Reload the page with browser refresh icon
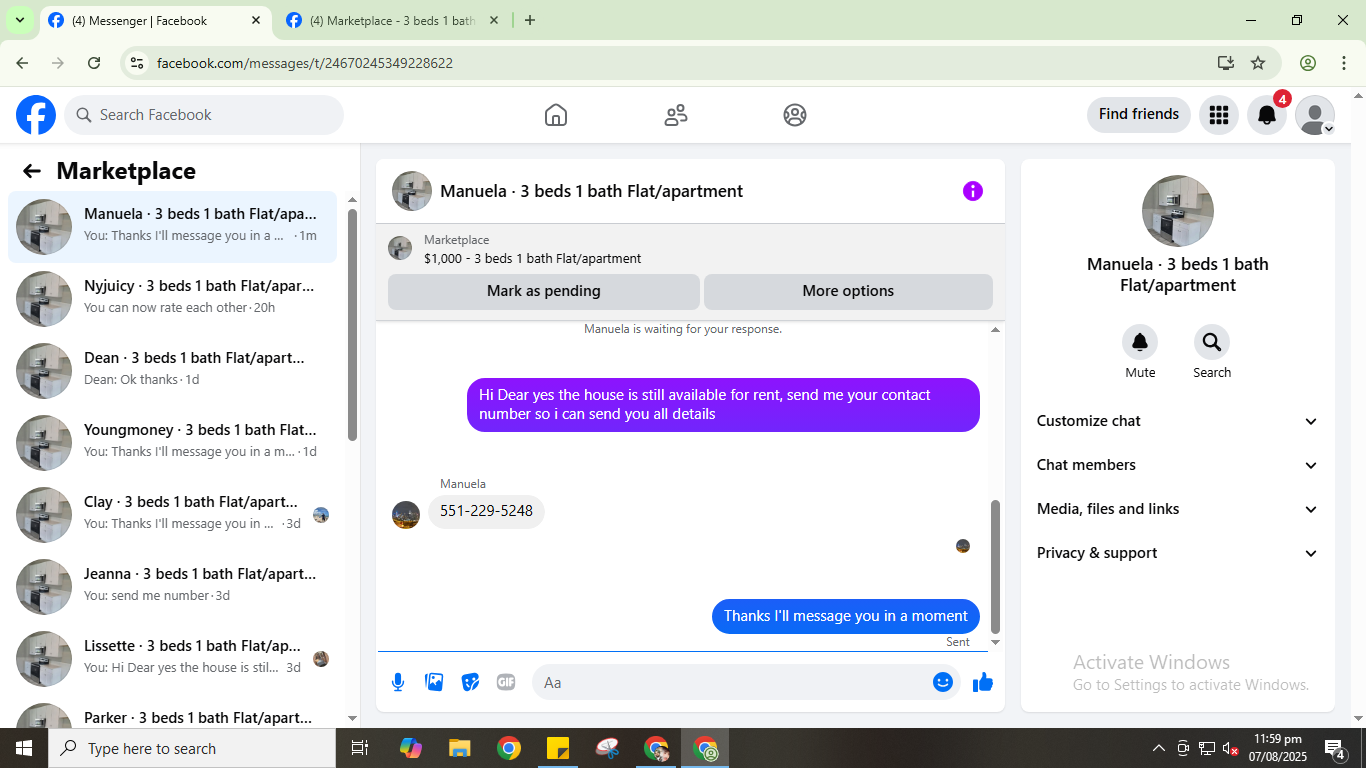Screen dimensions: 1366x768 [94, 63]
